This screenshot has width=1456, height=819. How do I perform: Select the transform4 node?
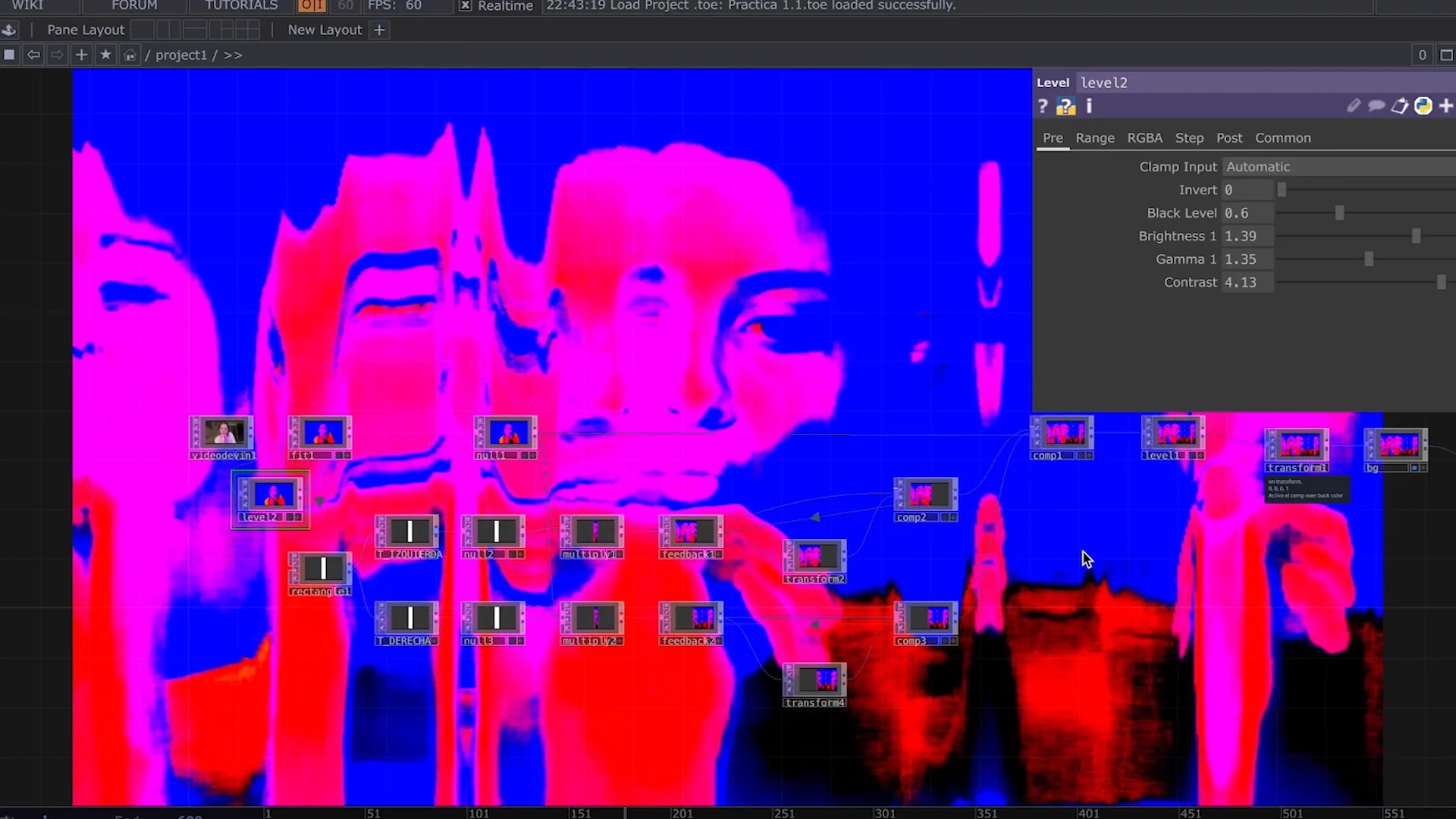814,686
